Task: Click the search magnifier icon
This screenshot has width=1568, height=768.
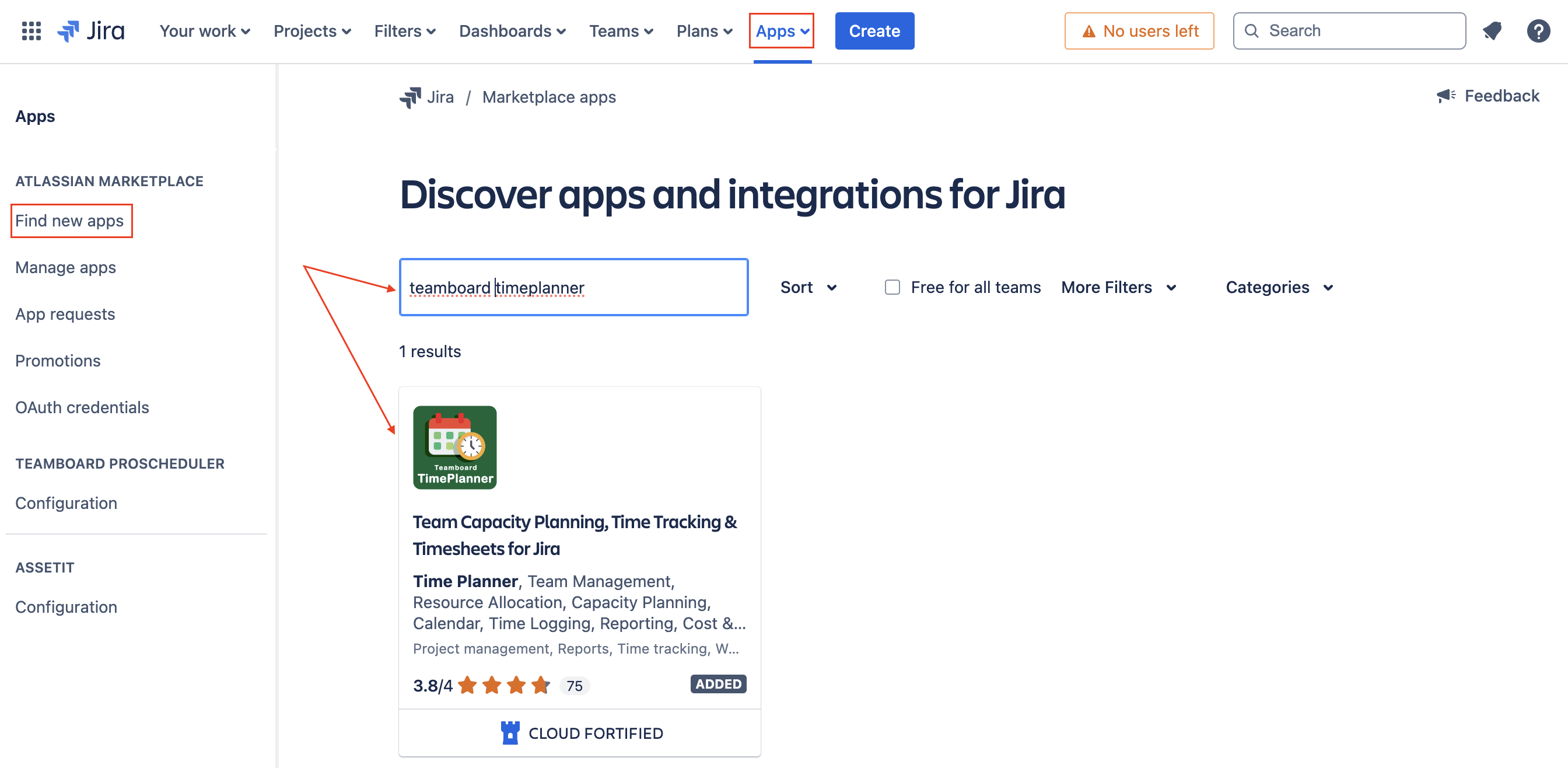Action: pyautogui.click(x=1251, y=31)
